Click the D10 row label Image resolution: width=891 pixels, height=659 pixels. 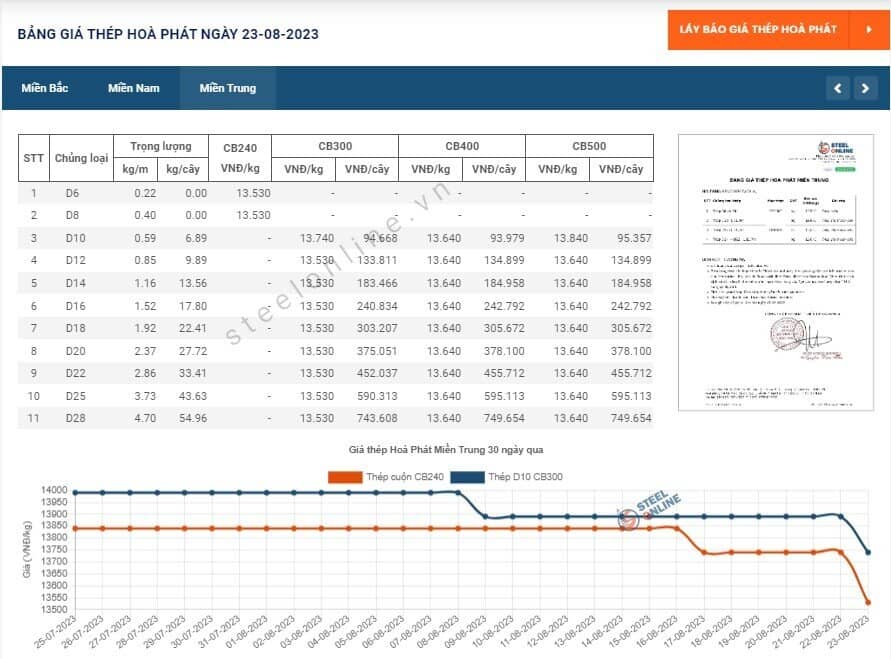76,238
